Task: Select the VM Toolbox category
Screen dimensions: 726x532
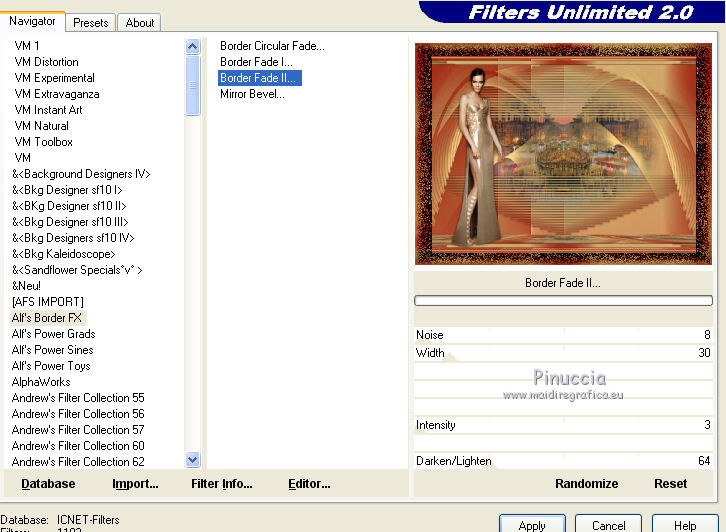Action: pos(44,142)
